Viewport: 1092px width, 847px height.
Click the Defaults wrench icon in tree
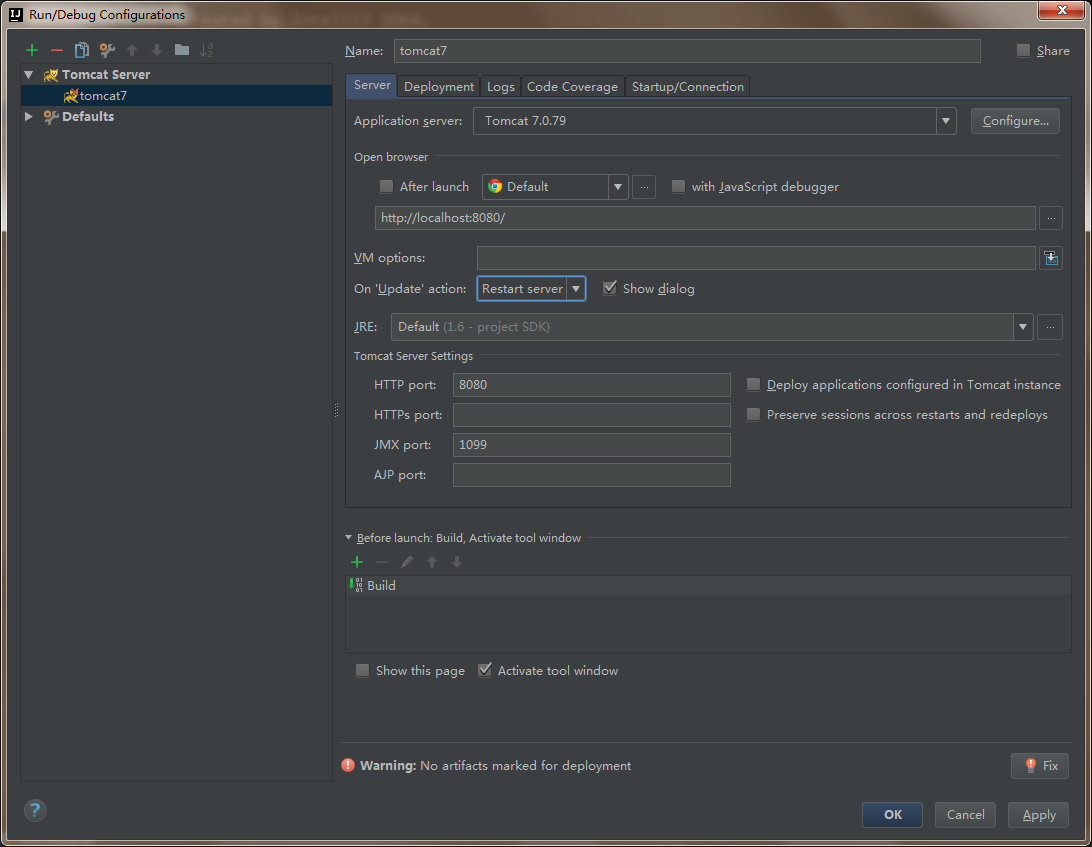click(51, 117)
